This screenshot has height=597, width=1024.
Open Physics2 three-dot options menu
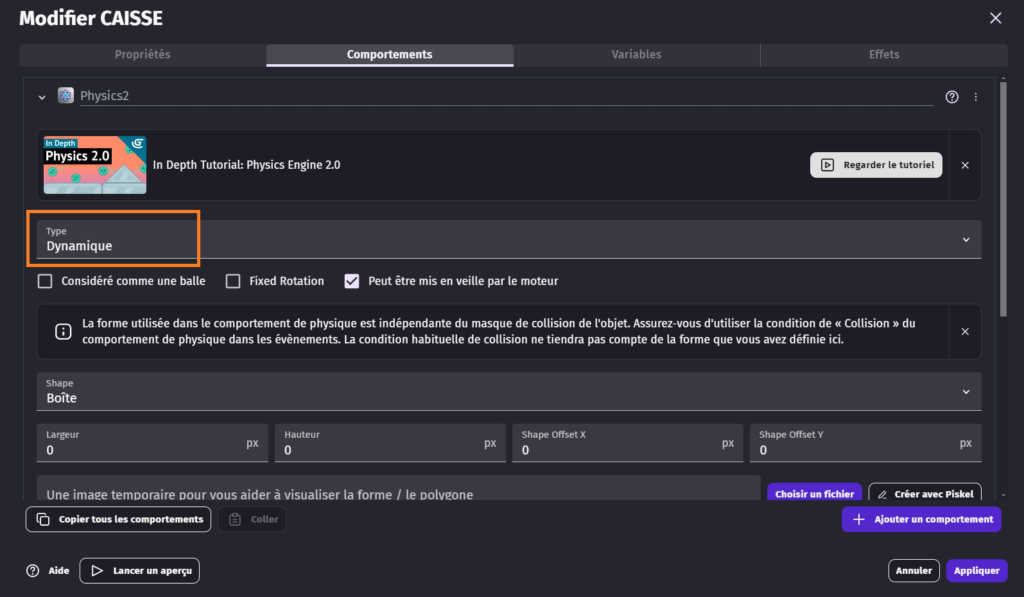click(x=976, y=97)
